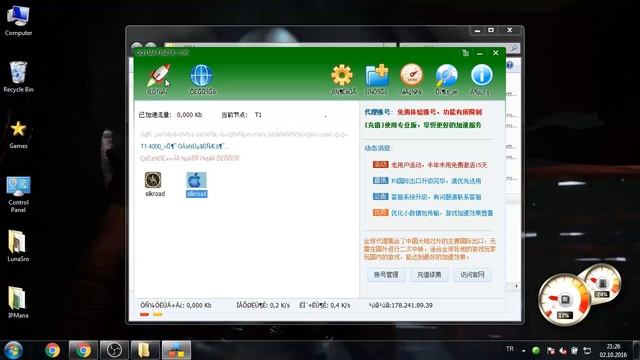Open the first red-tagged news item

(430, 165)
